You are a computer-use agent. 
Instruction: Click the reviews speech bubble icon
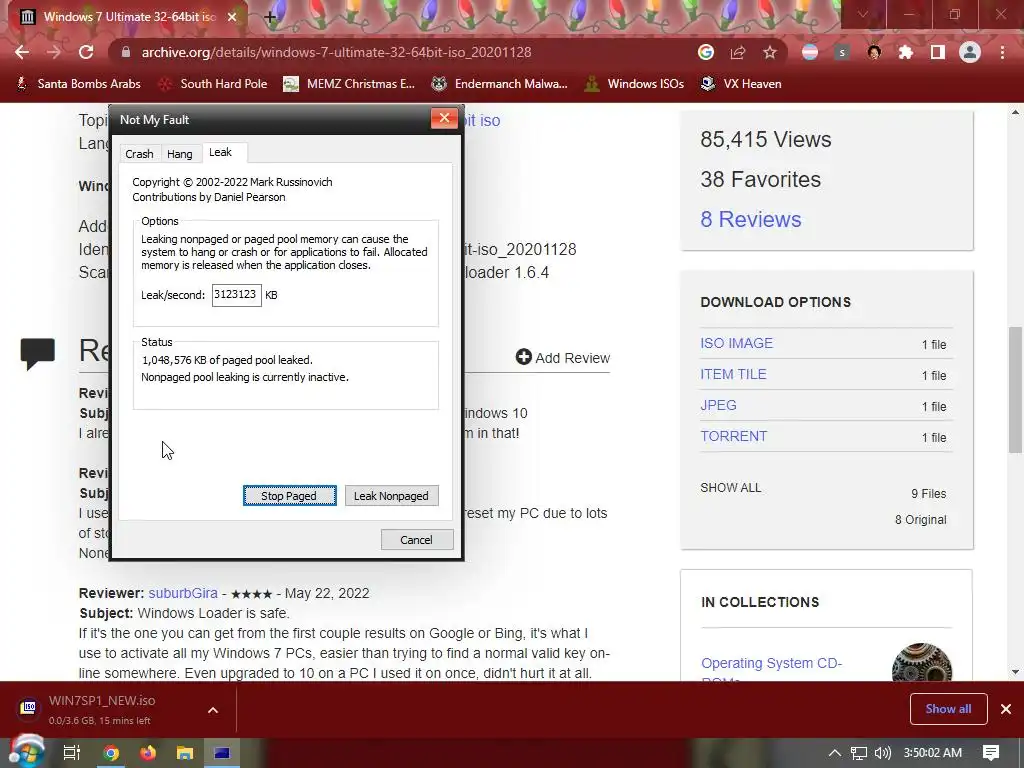pyautogui.click(x=37, y=353)
